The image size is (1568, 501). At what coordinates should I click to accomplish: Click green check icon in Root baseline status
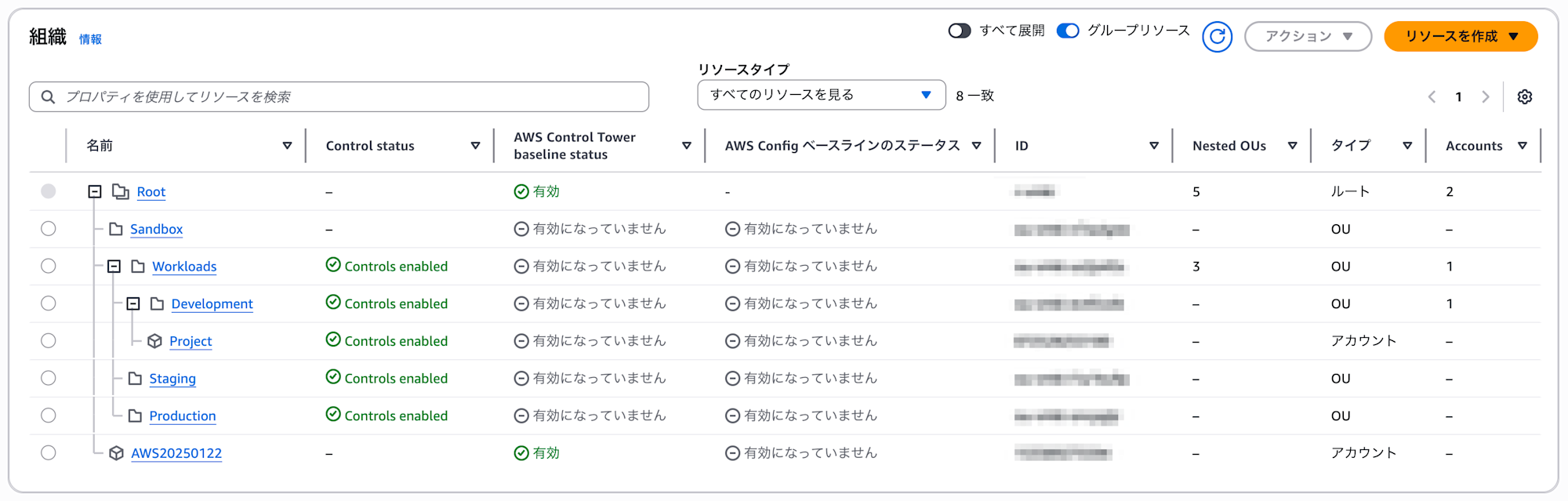[521, 191]
